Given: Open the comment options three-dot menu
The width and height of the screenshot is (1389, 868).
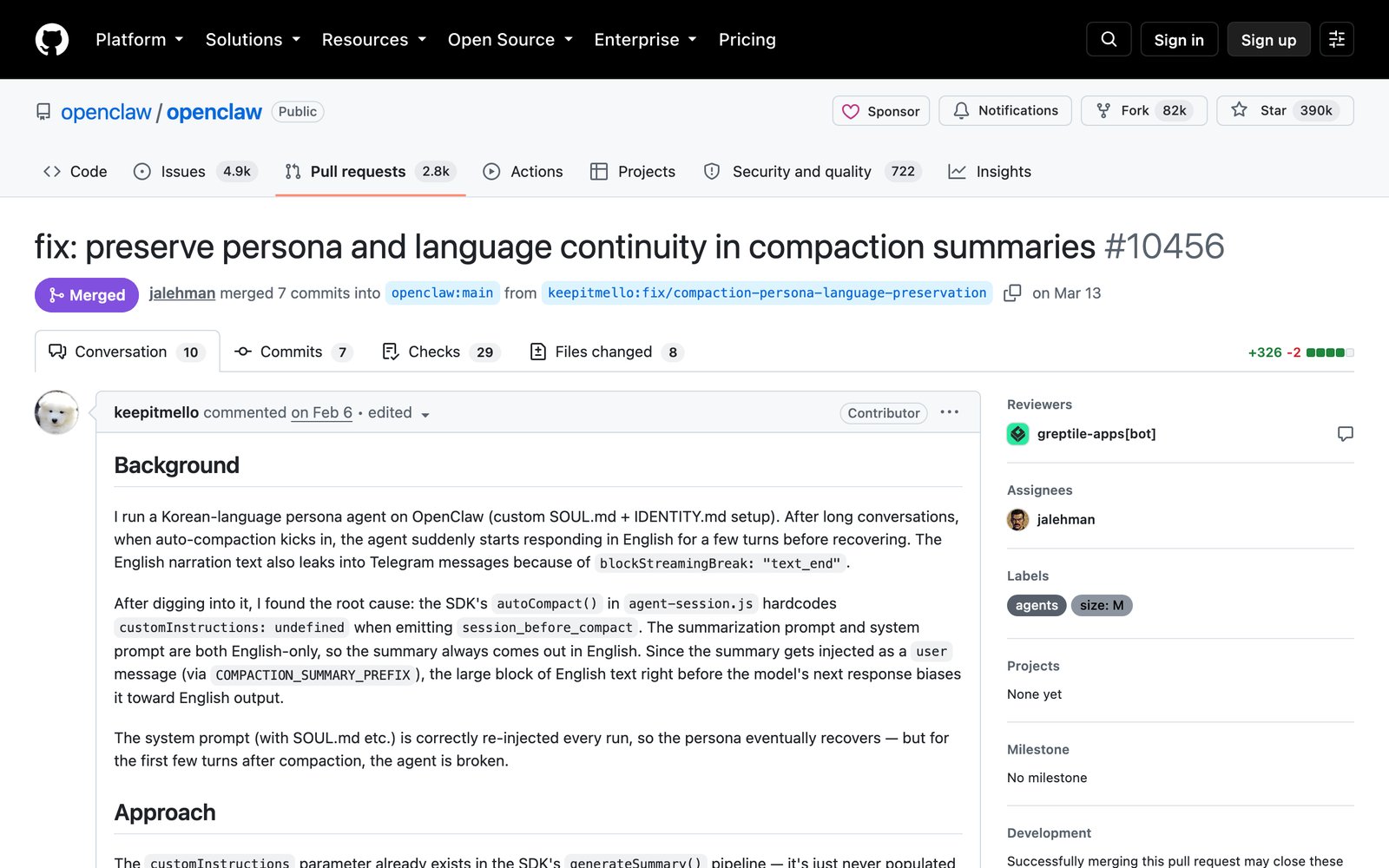Looking at the screenshot, I should (x=950, y=412).
